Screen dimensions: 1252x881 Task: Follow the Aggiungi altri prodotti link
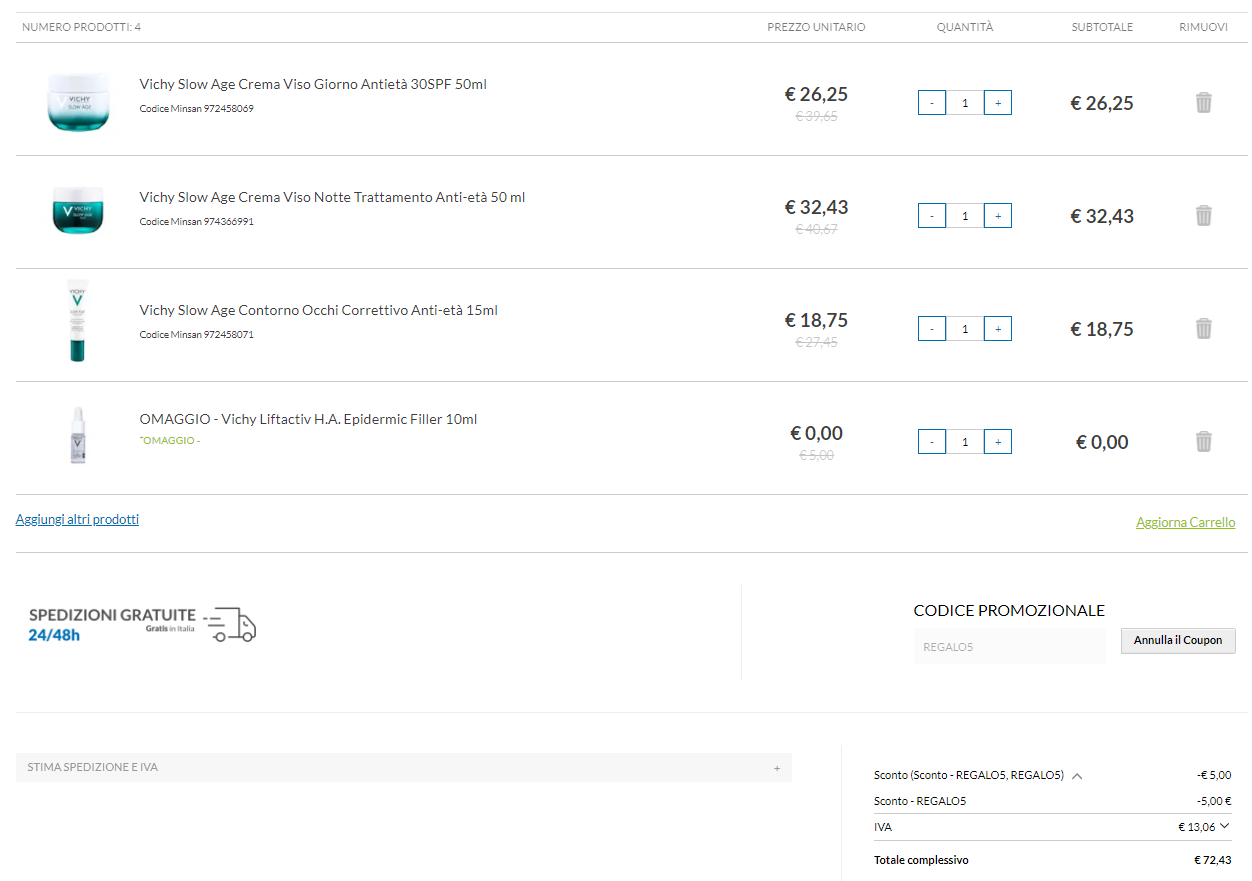(x=77, y=520)
